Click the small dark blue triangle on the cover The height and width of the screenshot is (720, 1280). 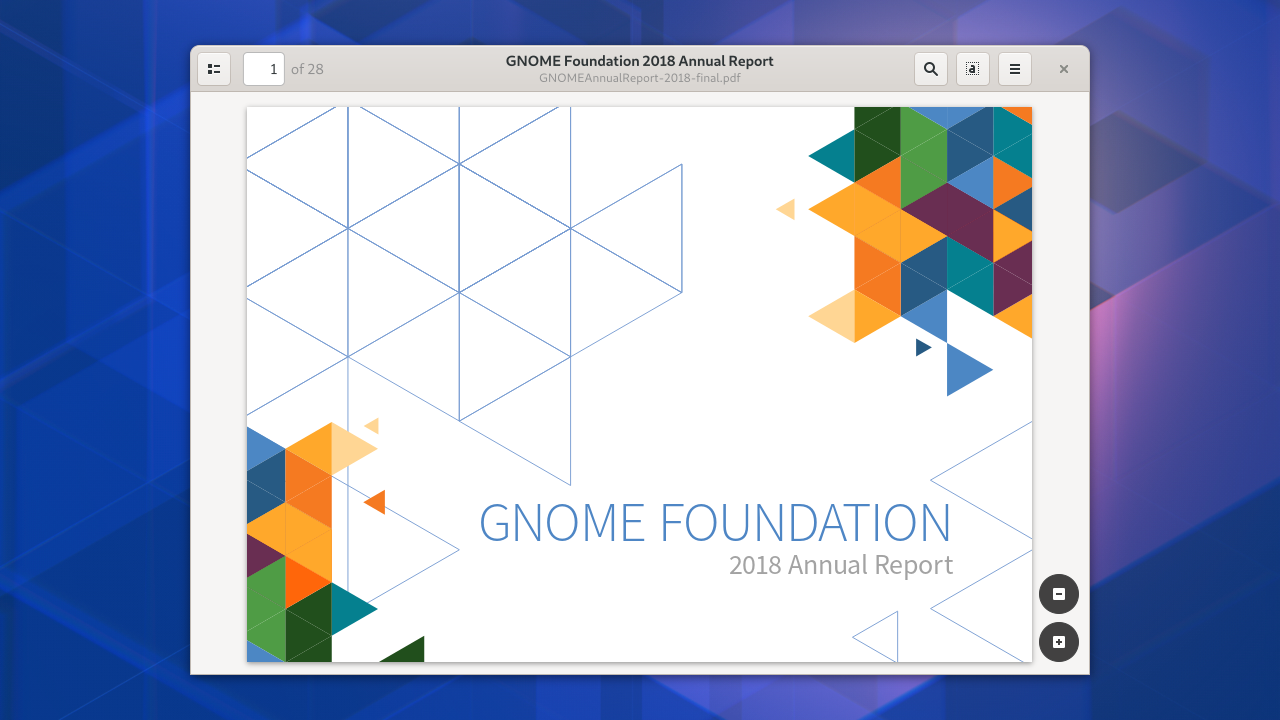tap(922, 347)
